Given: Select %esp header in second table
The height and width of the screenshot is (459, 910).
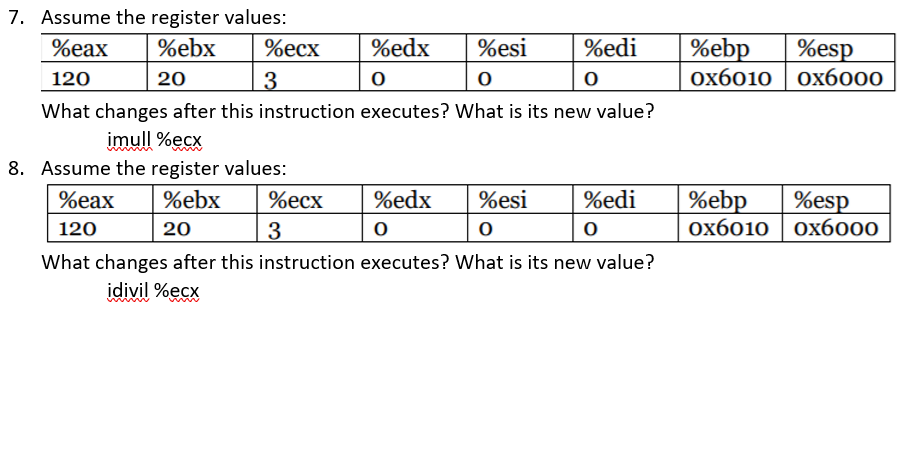Looking at the screenshot, I should [x=836, y=200].
